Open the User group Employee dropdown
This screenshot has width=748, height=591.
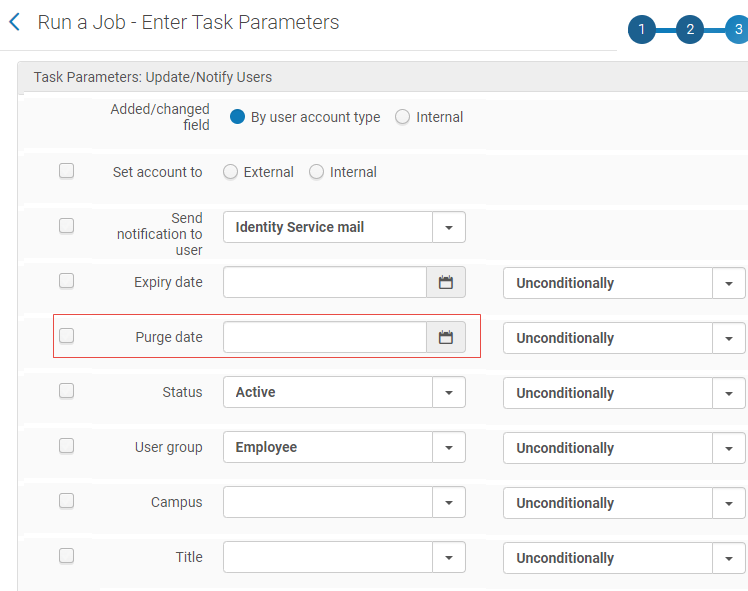344,447
